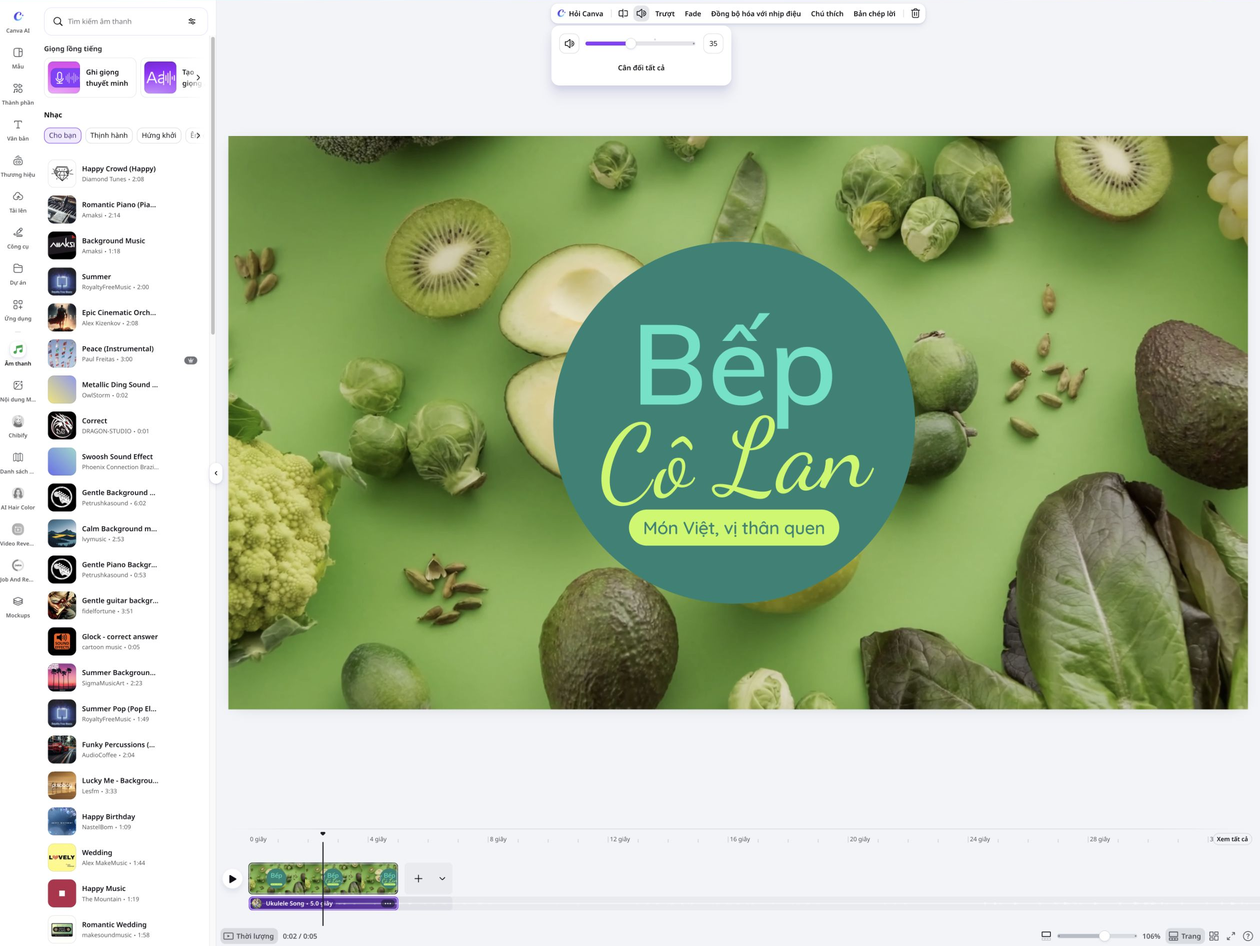Enter fullscreen presentation mode icon
Viewport: 1260px width, 946px height.
click(x=1231, y=936)
